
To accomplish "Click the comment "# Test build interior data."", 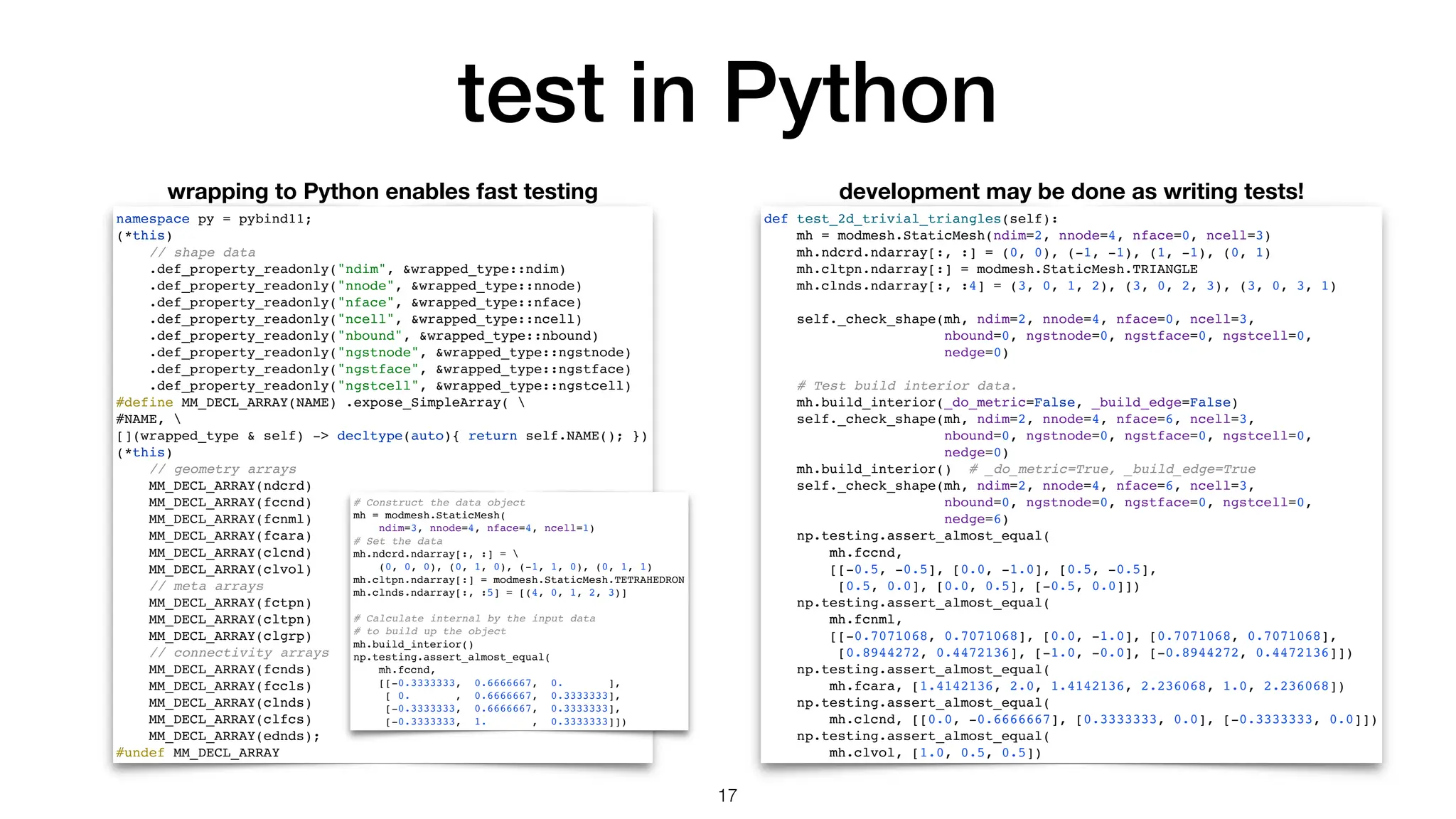I will click(906, 386).
